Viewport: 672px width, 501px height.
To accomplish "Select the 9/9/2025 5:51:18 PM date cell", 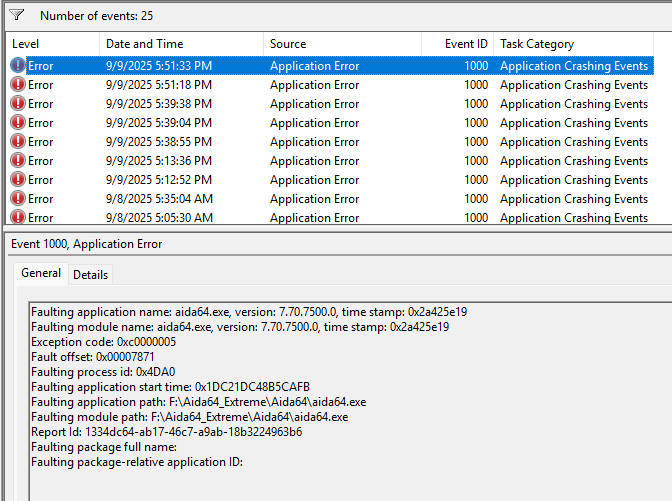I will pyautogui.click(x=159, y=84).
